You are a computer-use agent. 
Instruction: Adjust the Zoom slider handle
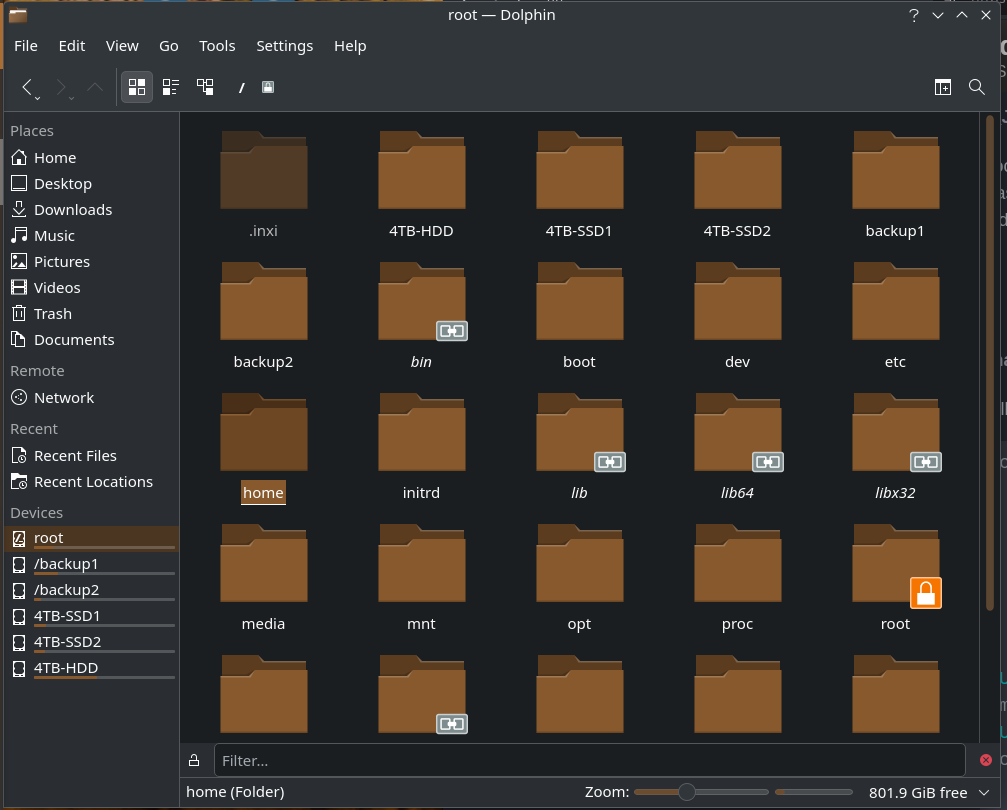point(687,792)
